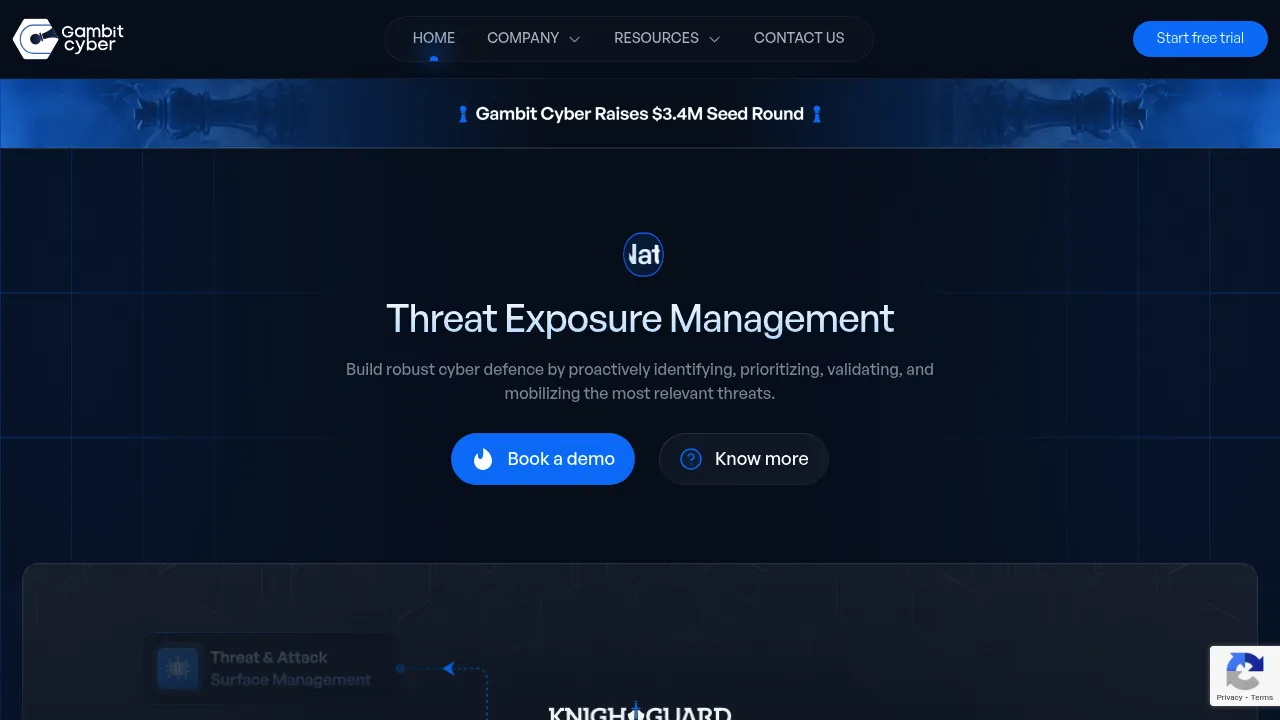Click the question mark icon in Know more
Image resolution: width=1280 pixels, height=720 pixels.
click(x=691, y=459)
